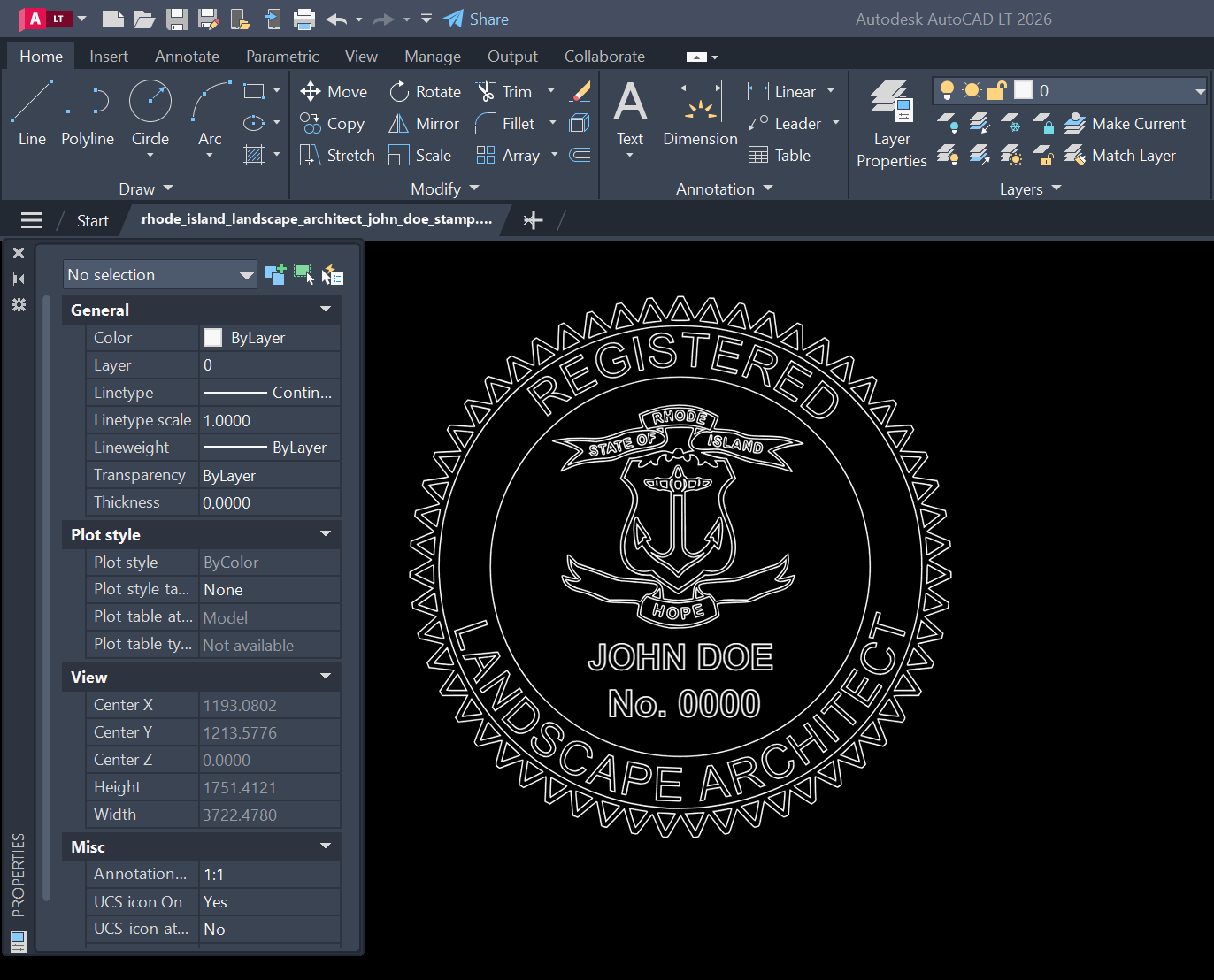Open Layer Properties manager

coord(892,124)
